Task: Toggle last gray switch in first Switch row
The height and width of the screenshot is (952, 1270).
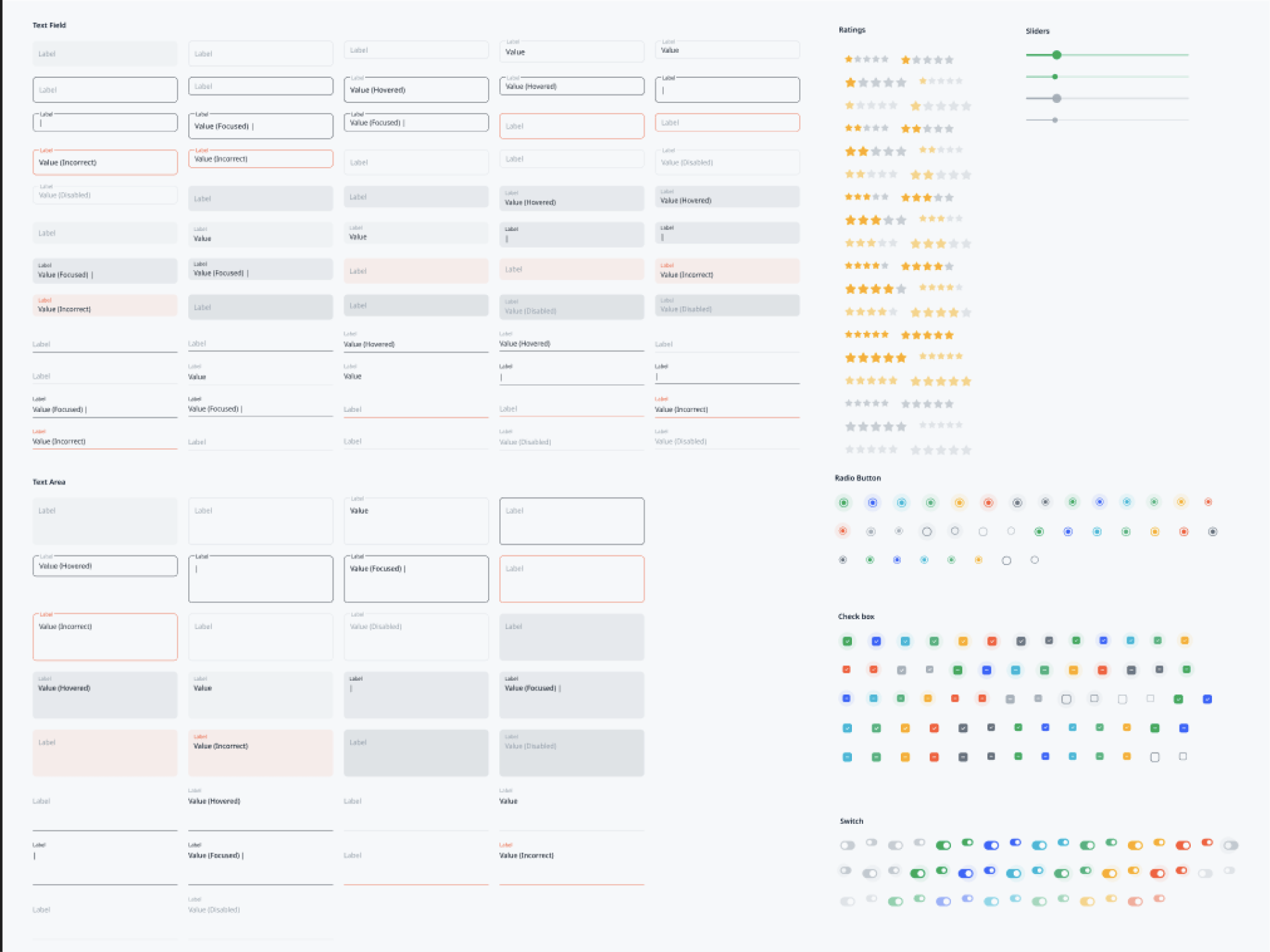Action: (1230, 845)
